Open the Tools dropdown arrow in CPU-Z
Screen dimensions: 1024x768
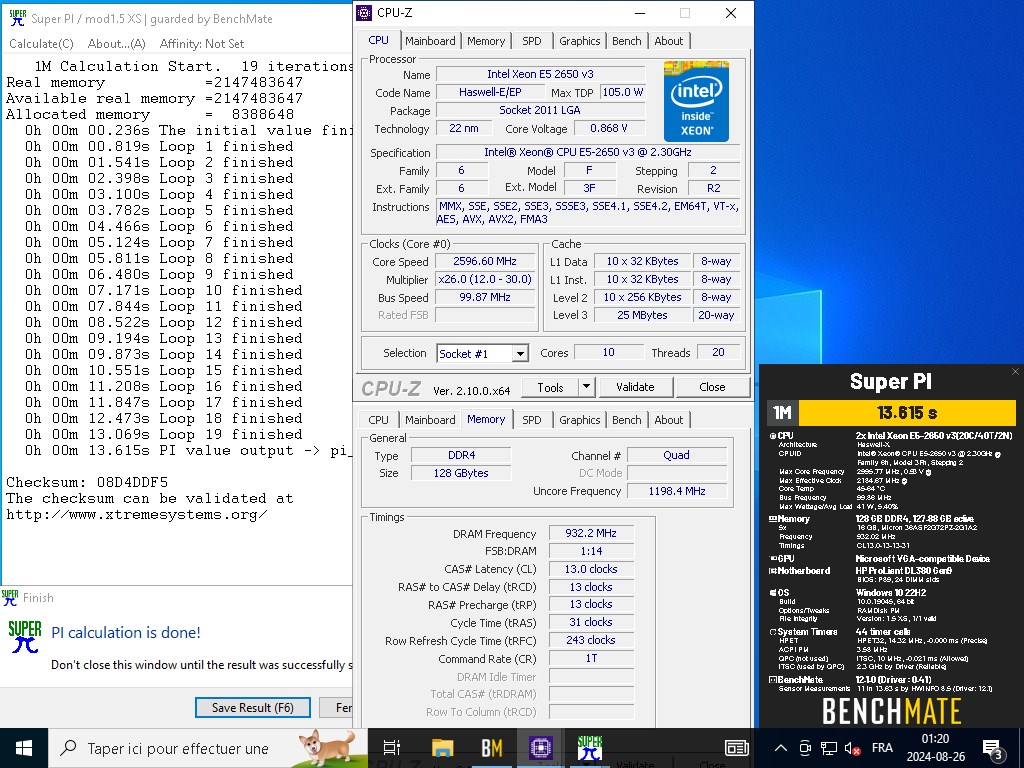[586, 387]
